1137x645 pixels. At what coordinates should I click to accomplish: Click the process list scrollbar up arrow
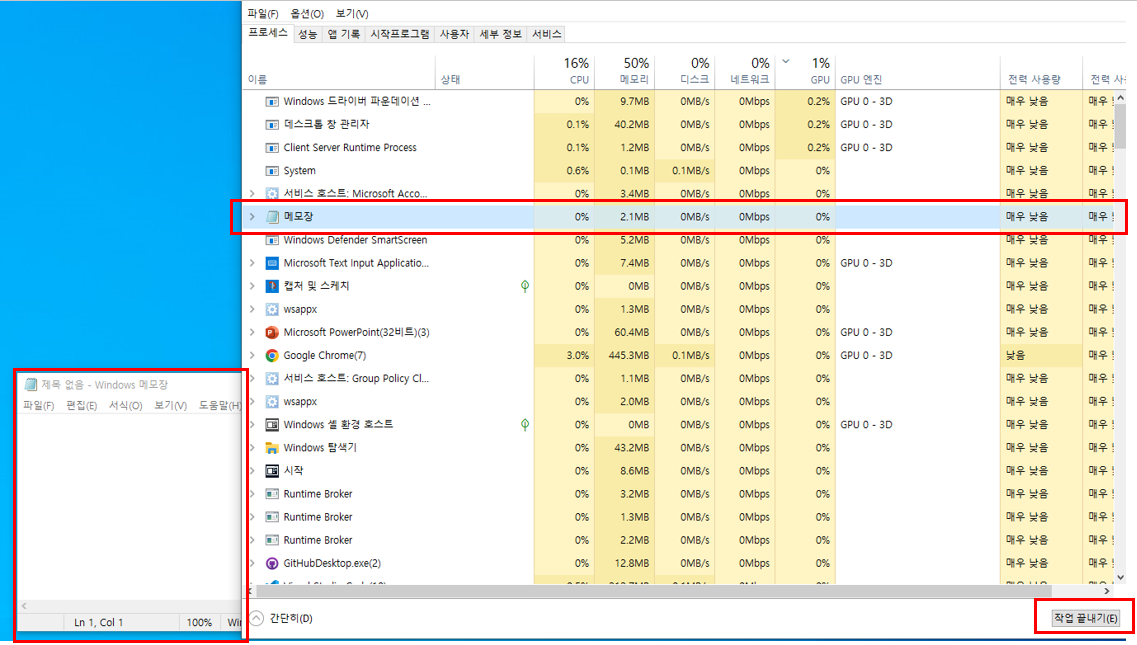point(1120,97)
